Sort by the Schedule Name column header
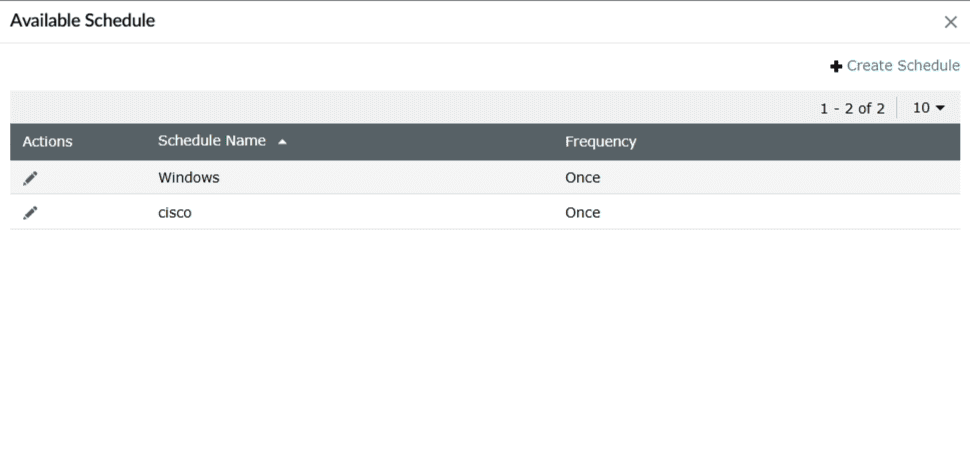Image resolution: width=970 pixels, height=475 pixels. 212,141
